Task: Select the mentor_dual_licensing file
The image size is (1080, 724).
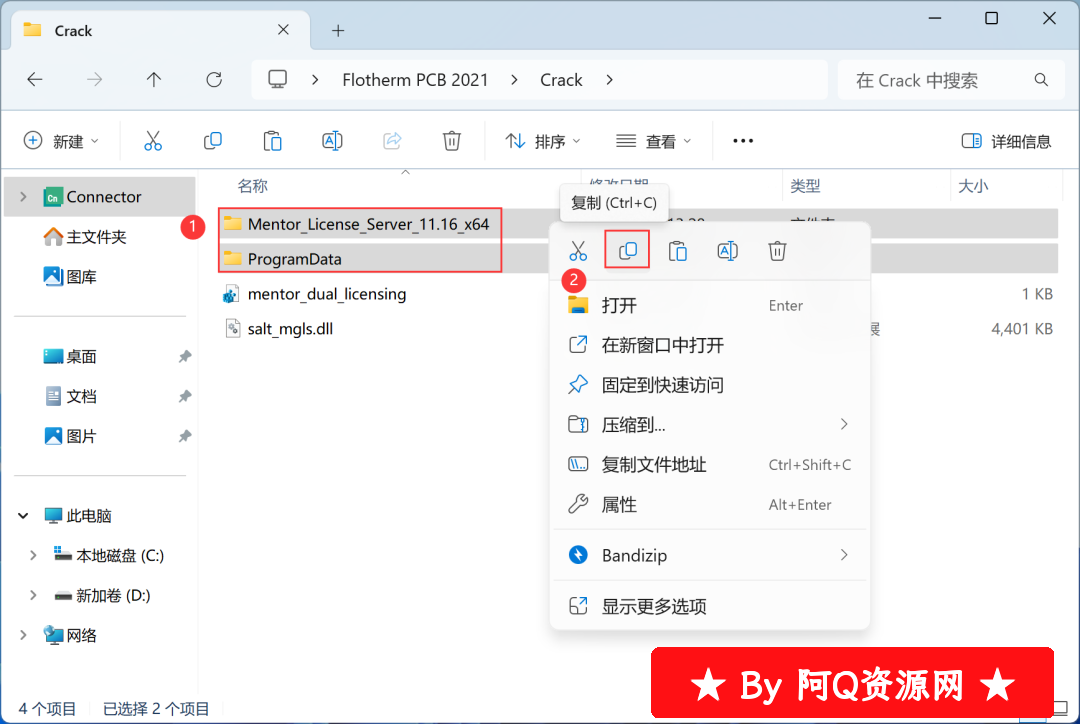Action: click(326, 294)
